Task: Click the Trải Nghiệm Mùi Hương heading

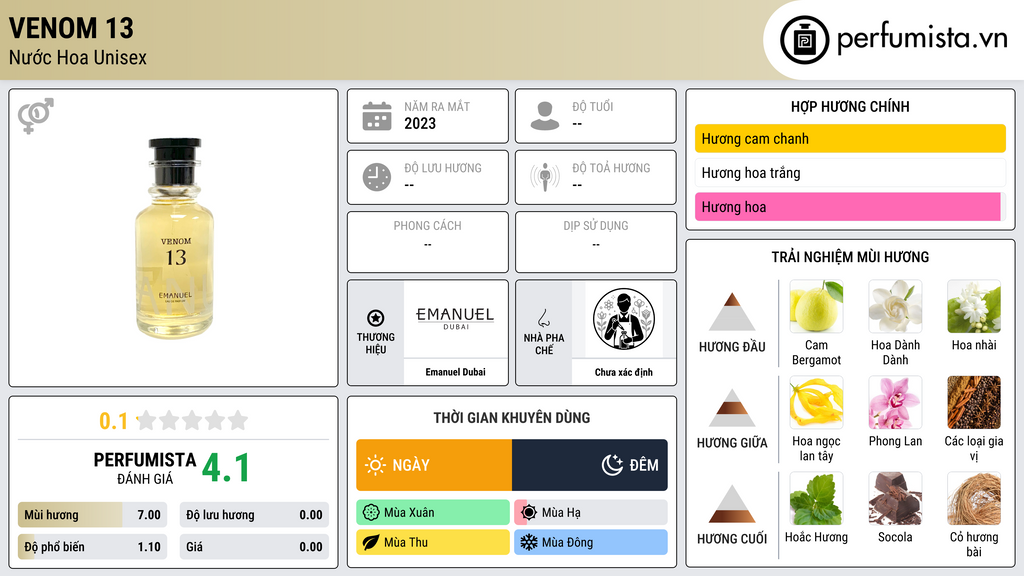Action: pos(850,257)
